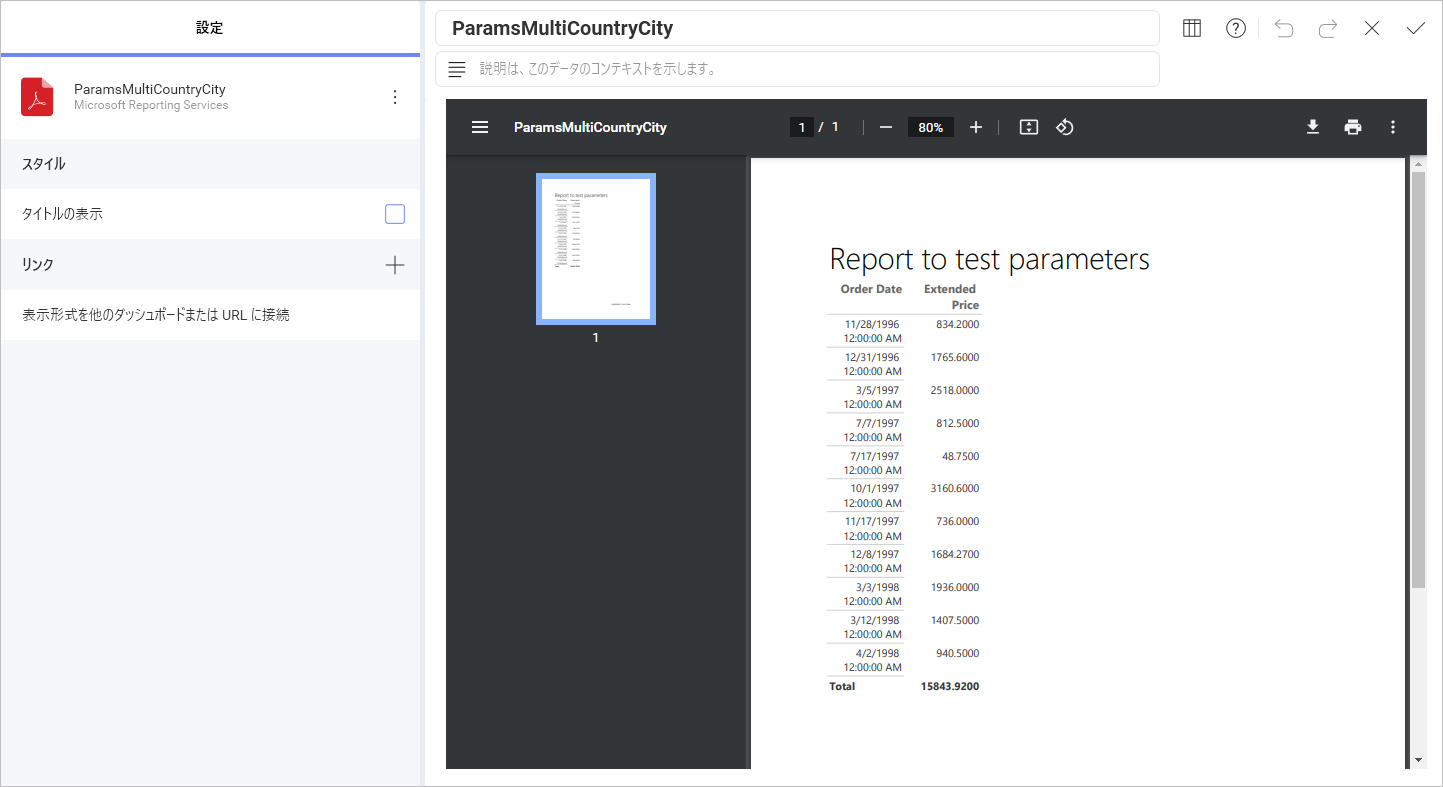The height and width of the screenshot is (787, 1443).
Task: Enable the タイトルの表示 checkbox
Action: (395, 214)
